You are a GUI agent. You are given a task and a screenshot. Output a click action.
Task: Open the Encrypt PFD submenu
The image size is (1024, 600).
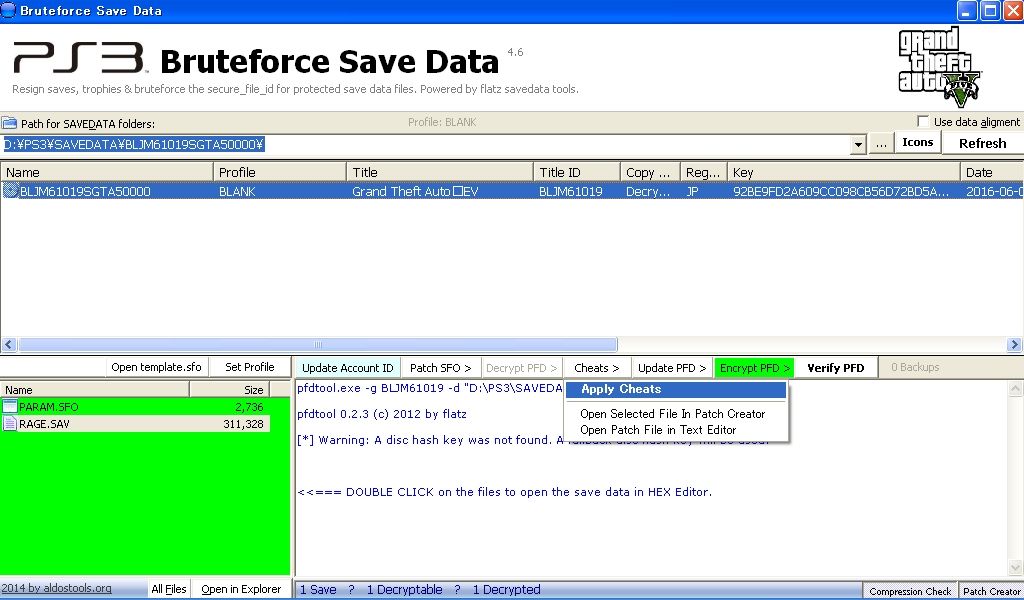pos(754,368)
